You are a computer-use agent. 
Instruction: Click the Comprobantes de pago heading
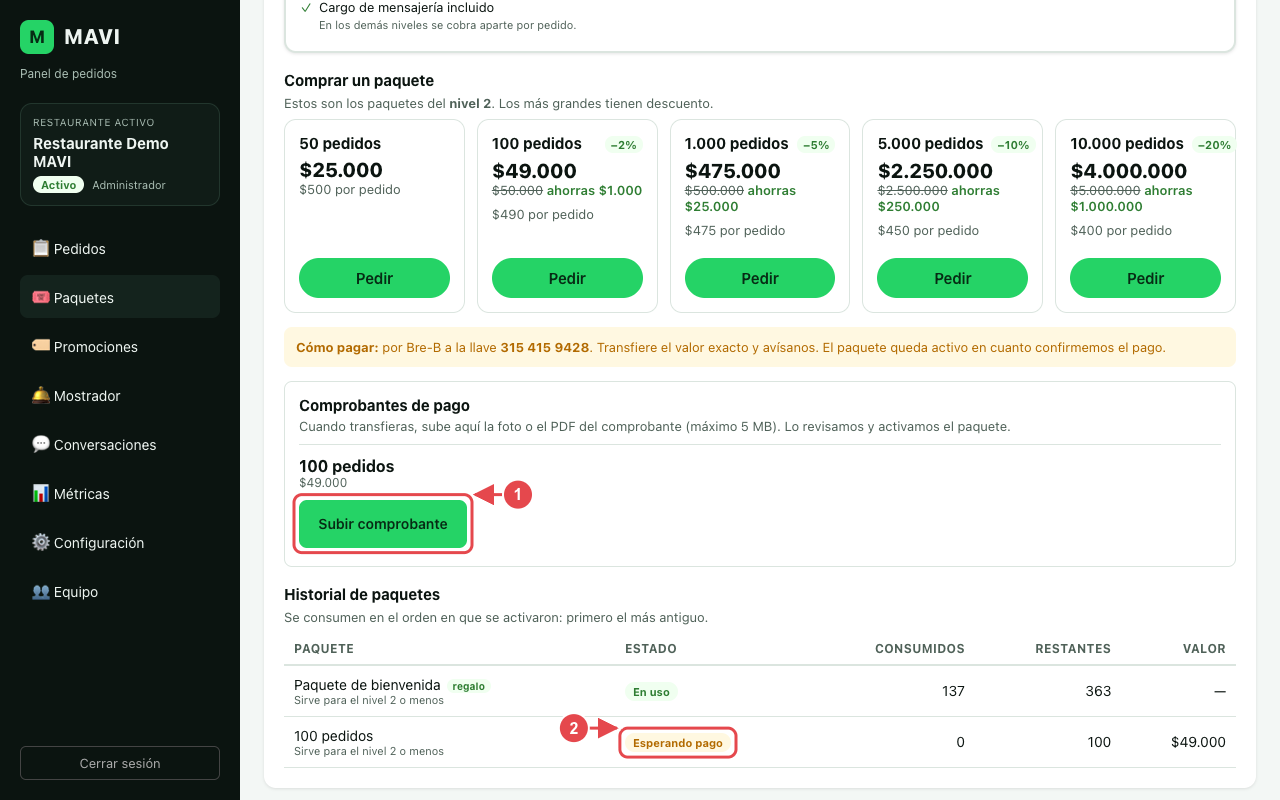click(x=384, y=406)
